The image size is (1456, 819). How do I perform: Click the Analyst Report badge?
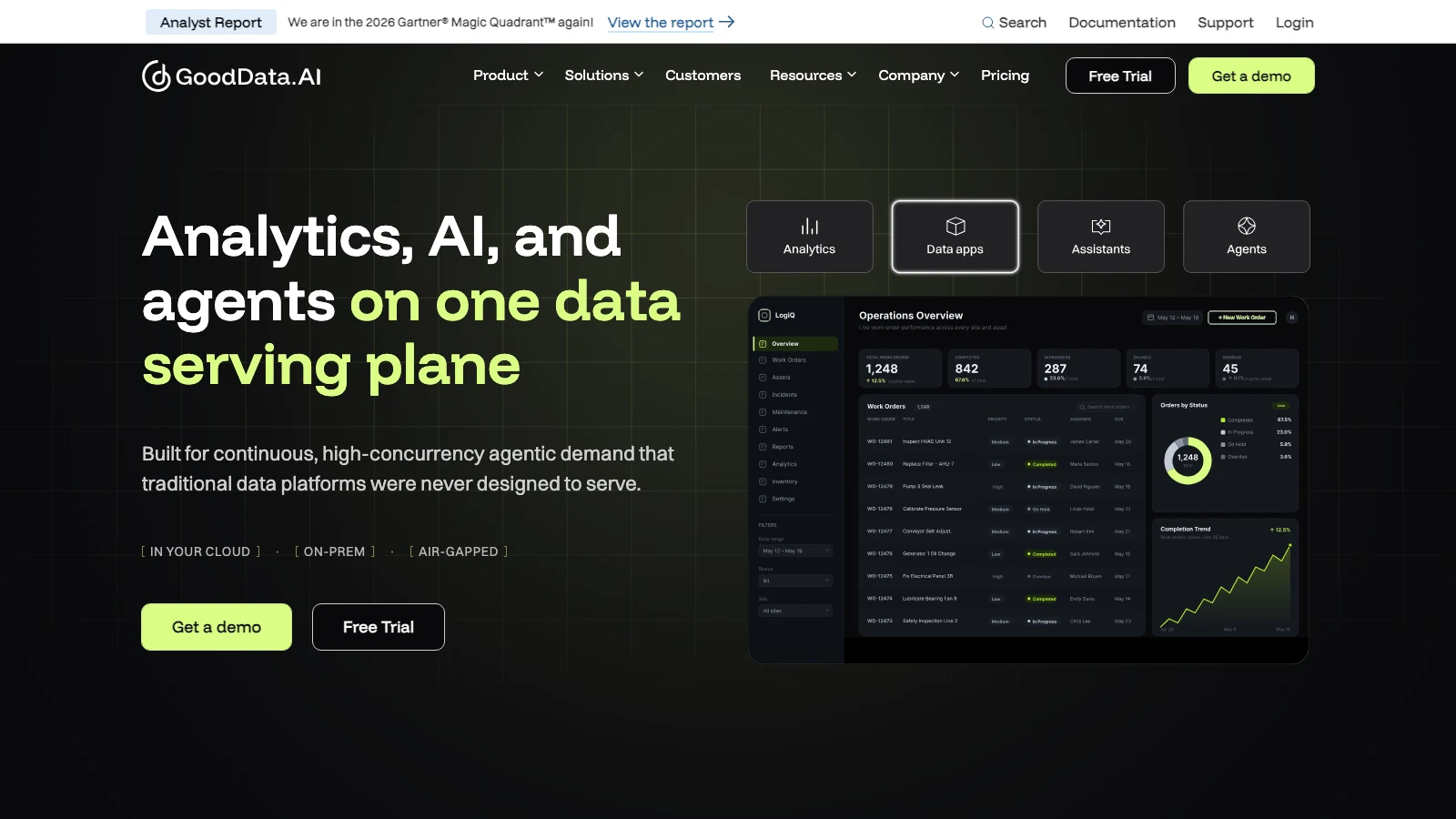[x=211, y=23]
